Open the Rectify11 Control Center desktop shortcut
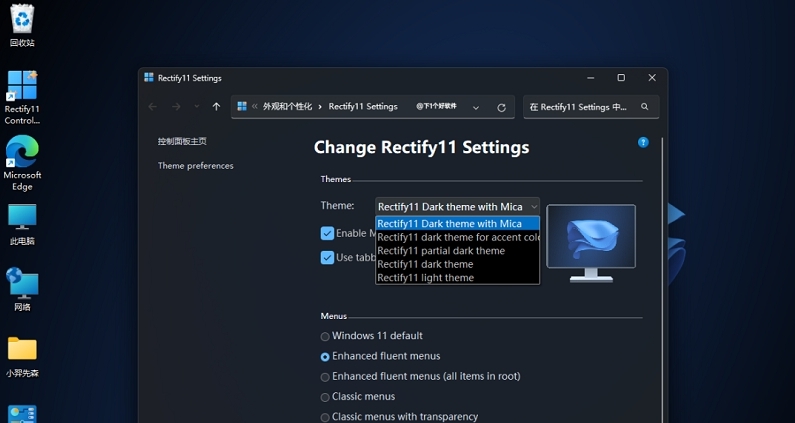The image size is (795, 423). (x=22, y=97)
